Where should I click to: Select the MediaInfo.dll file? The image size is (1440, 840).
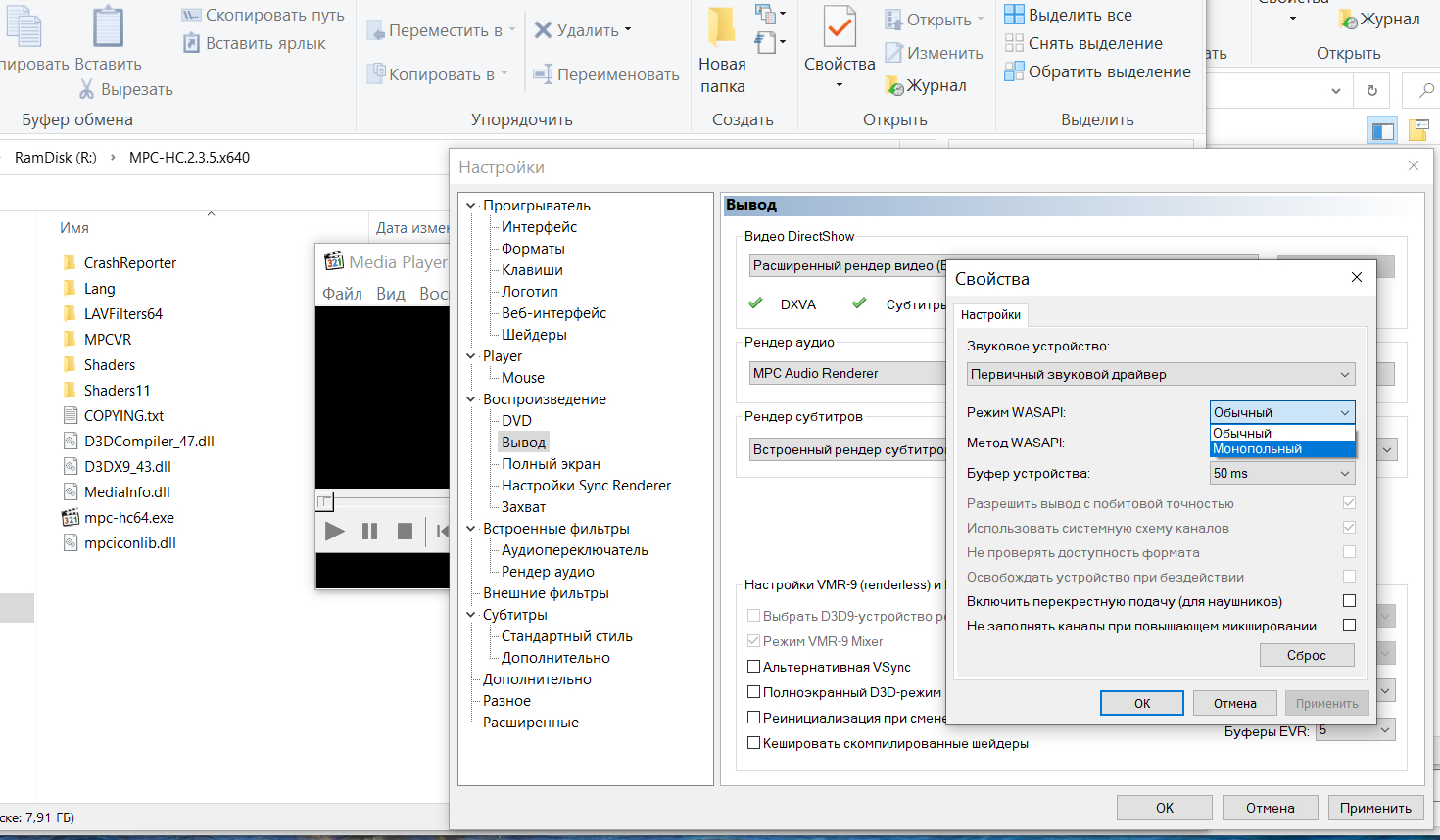(x=127, y=491)
